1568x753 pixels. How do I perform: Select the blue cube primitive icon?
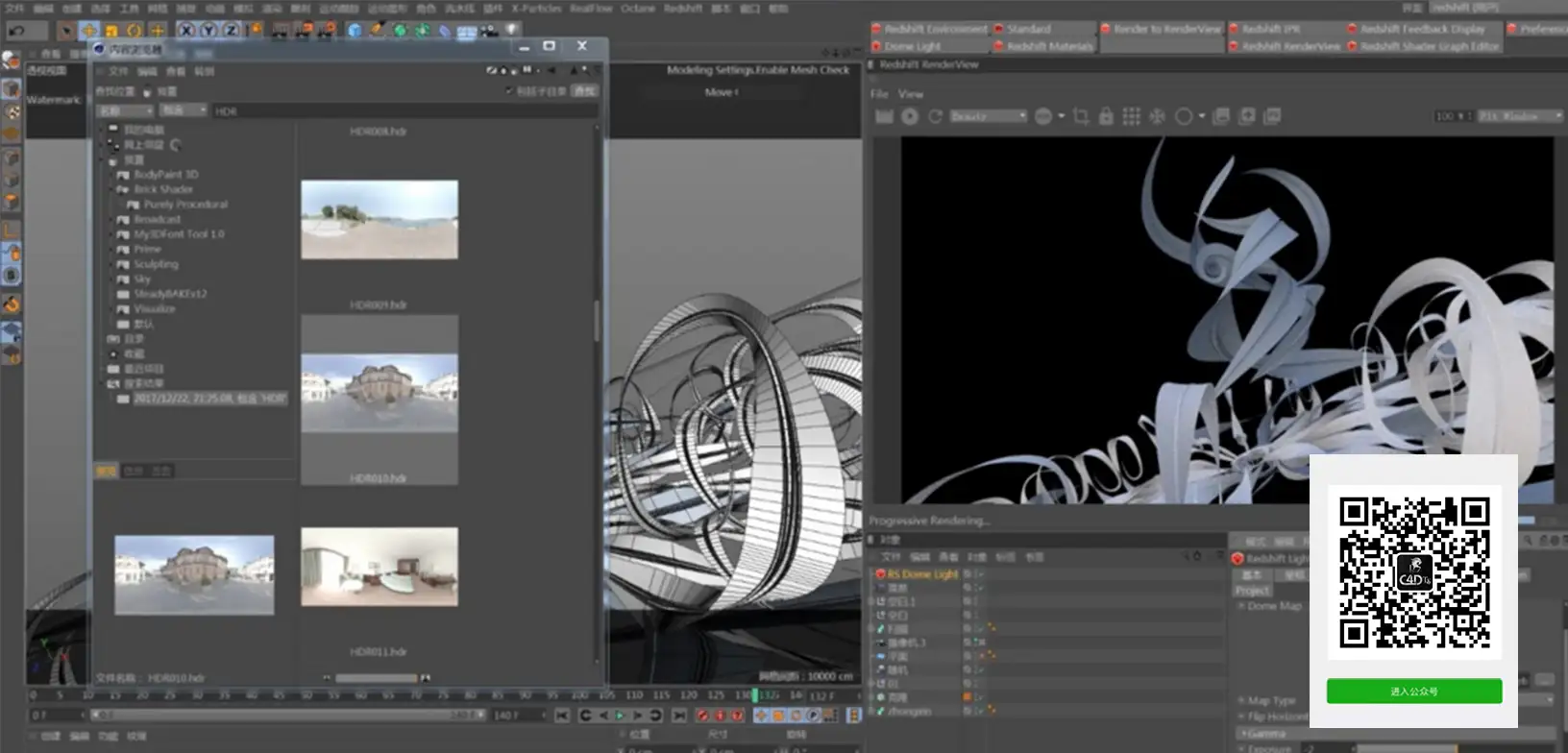pos(355,31)
